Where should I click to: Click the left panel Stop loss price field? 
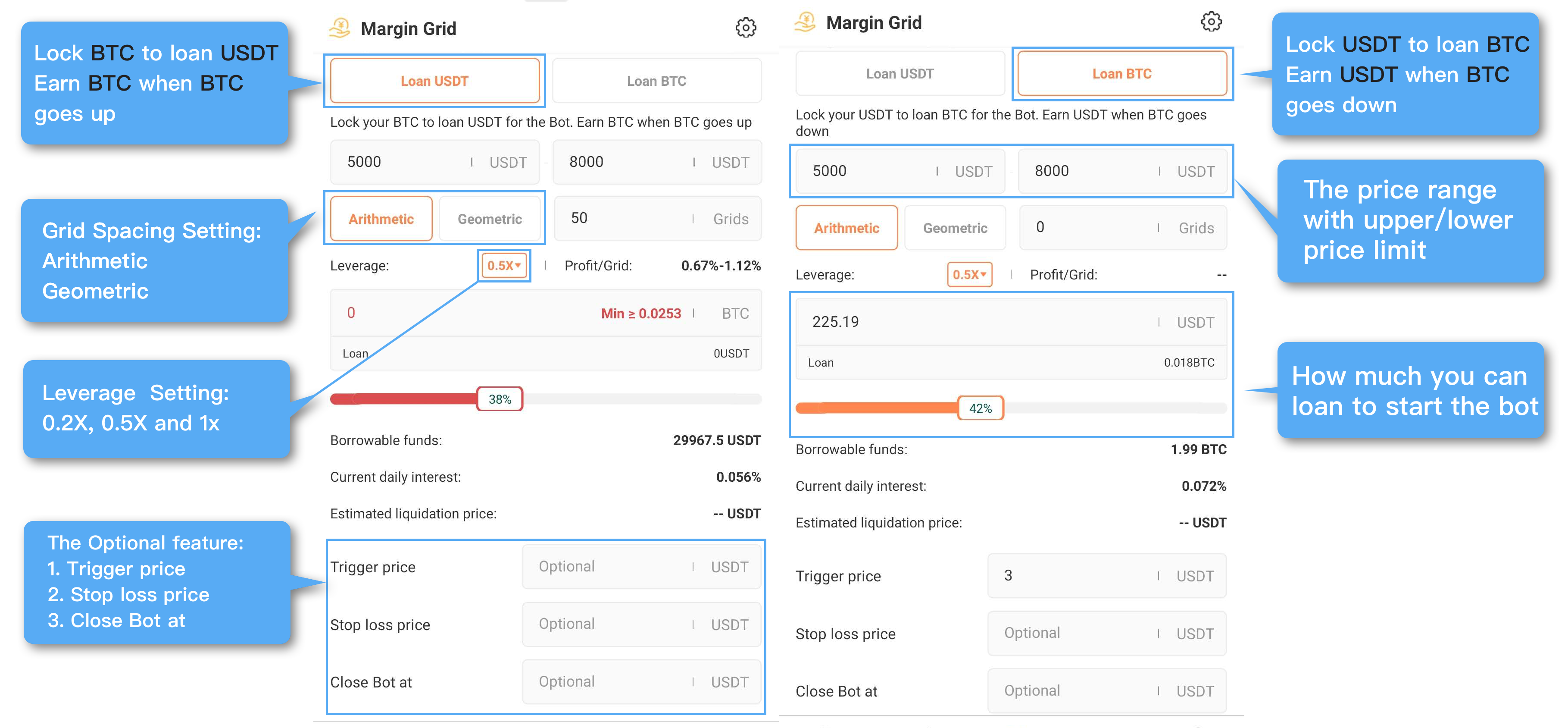[609, 624]
